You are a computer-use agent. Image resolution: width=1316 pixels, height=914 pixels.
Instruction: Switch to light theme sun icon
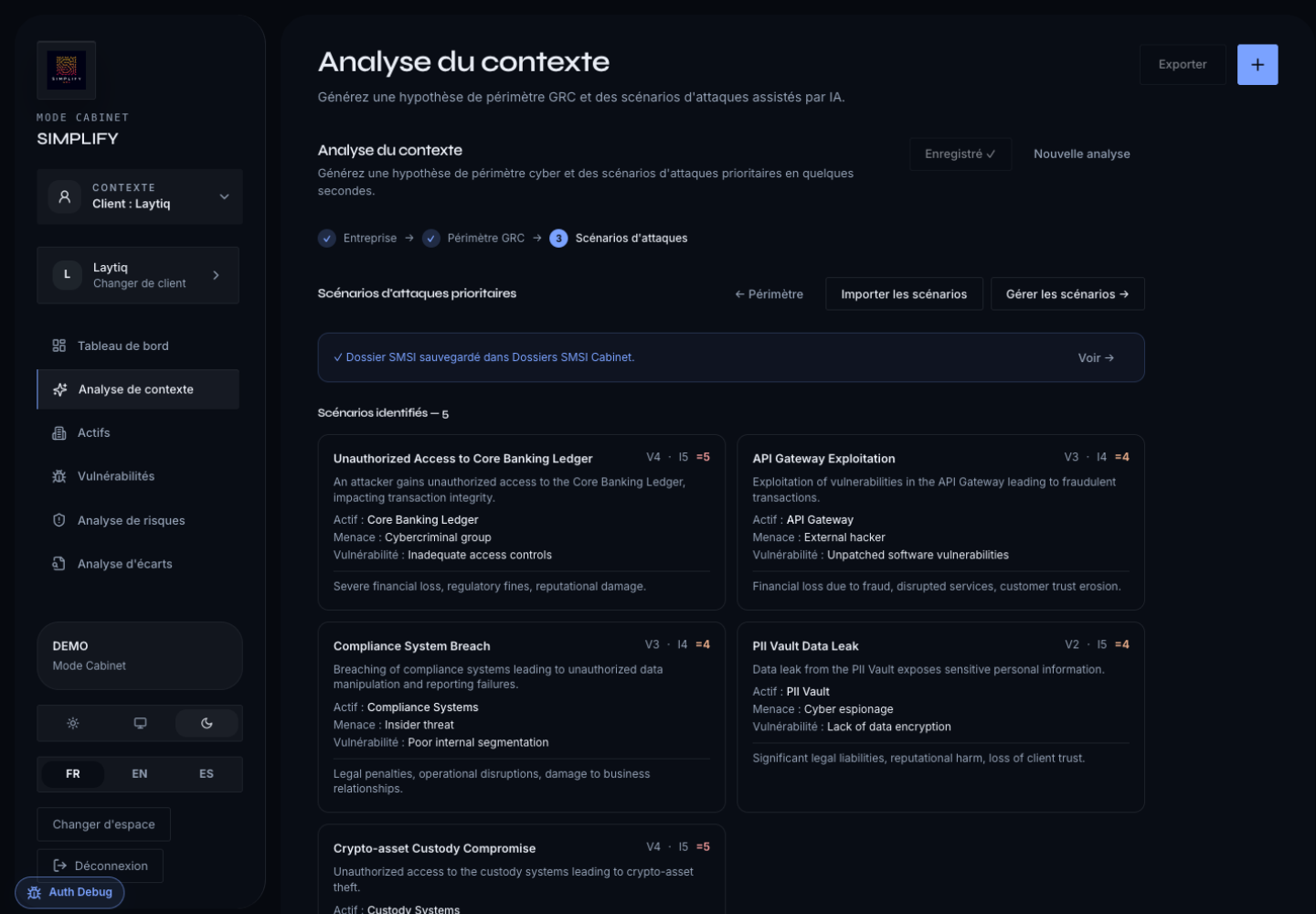73,723
